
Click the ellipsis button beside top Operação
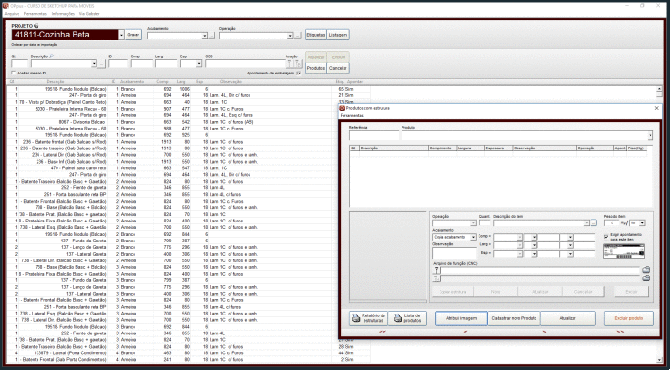(x=297, y=36)
